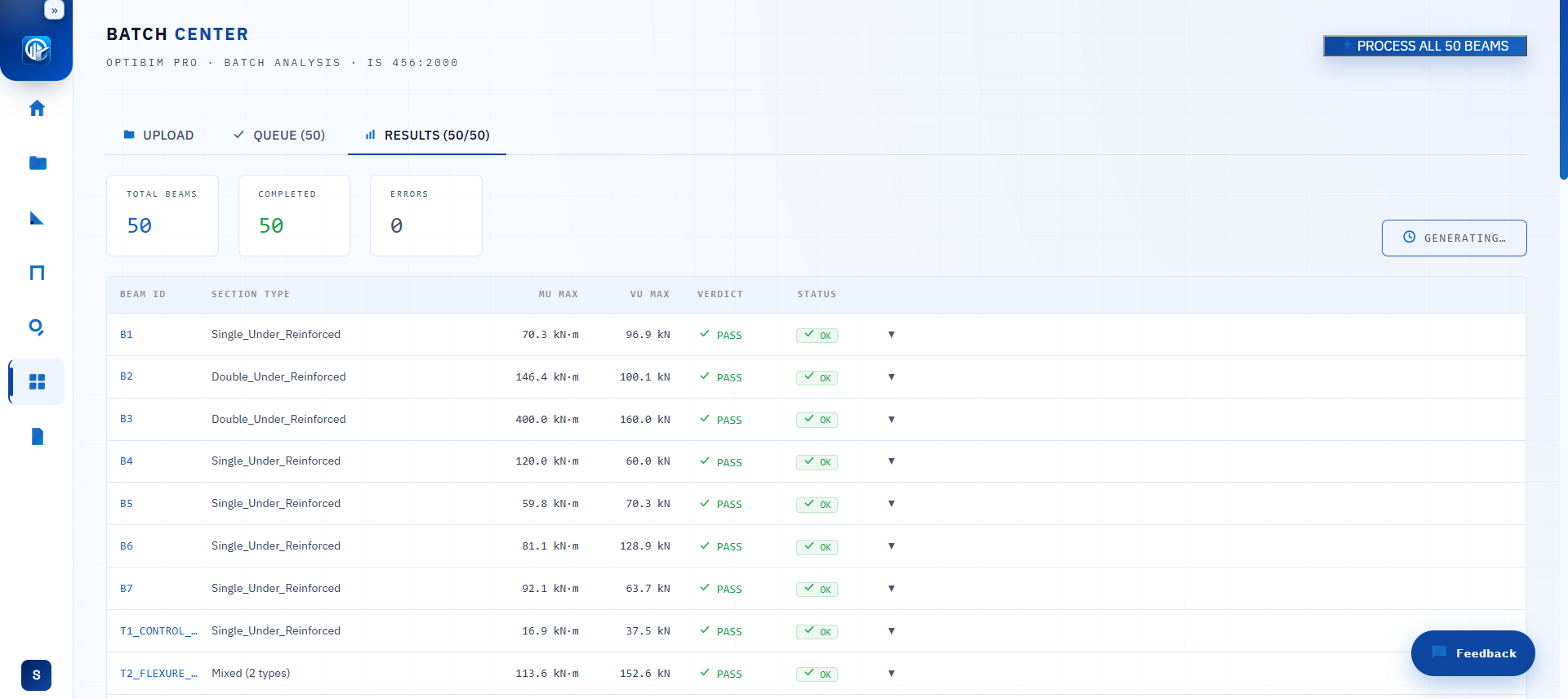Open the portal frame icon in sidebar
The height and width of the screenshot is (699, 1568).
(37, 272)
